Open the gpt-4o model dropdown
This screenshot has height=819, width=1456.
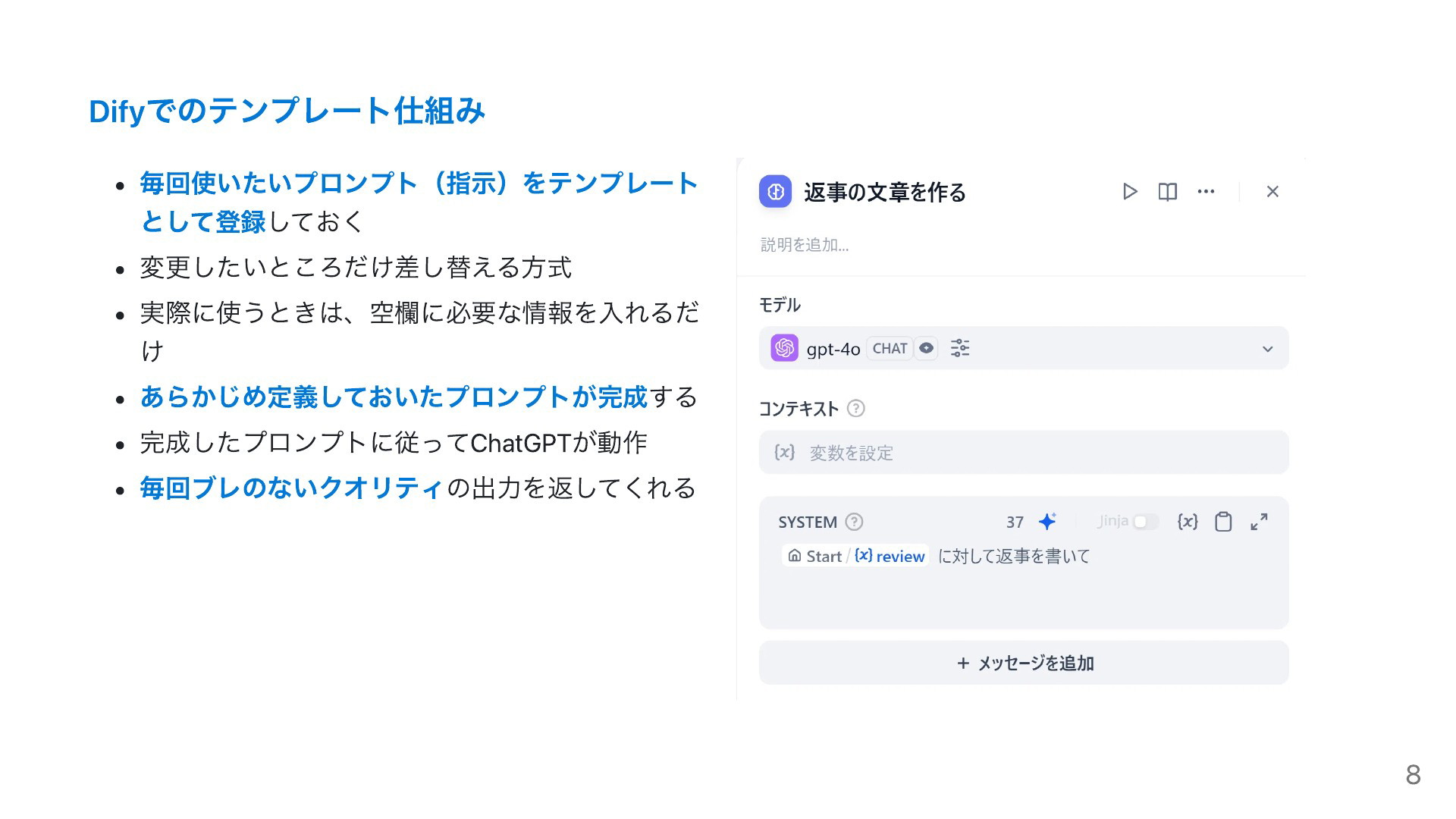1024,348
